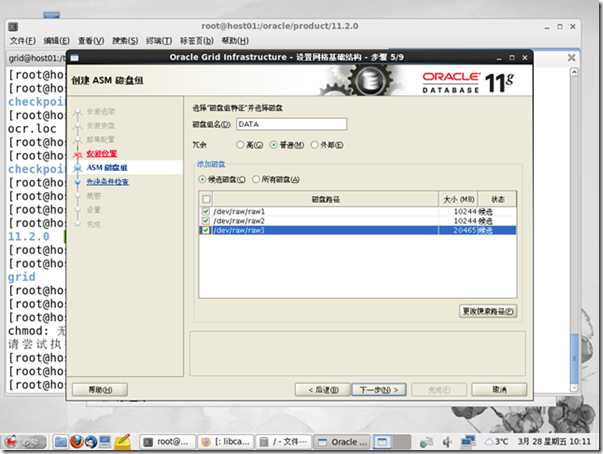
Task: Uncheck the /dev/raw/raw3 disk checkbox
Action: click(205, 230)
